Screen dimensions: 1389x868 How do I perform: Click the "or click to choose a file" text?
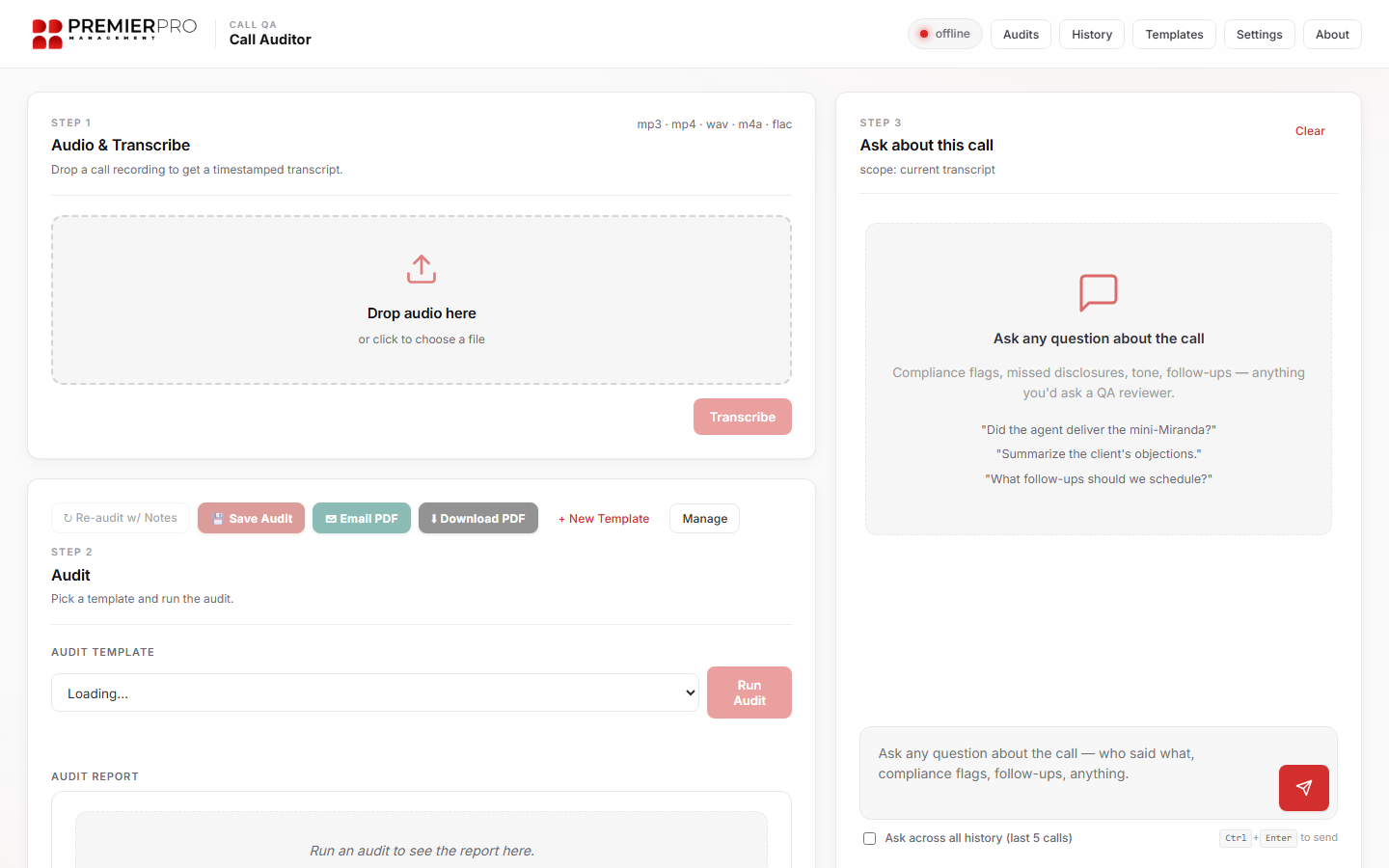click(x=422, y=339)
